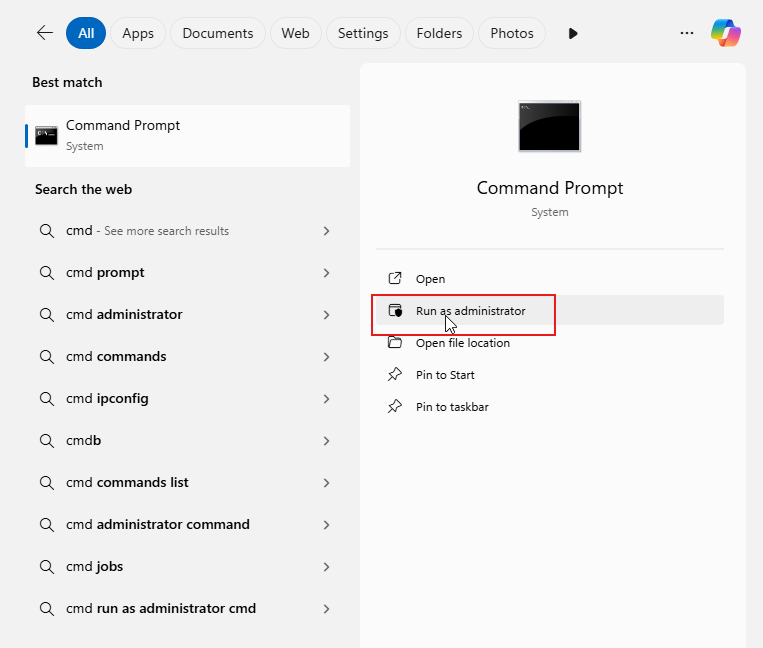Open the Copilot icon
Screen dimensions: 763x648
726,33
